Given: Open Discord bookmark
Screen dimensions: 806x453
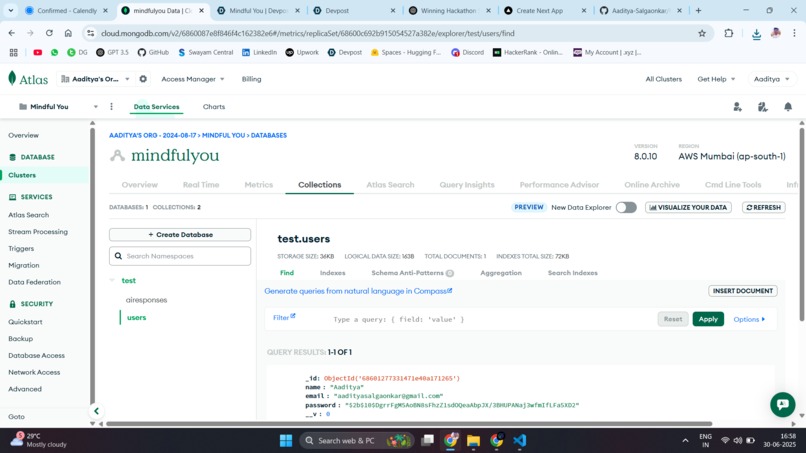Looking at the screenshot, I should coord(467,52).
